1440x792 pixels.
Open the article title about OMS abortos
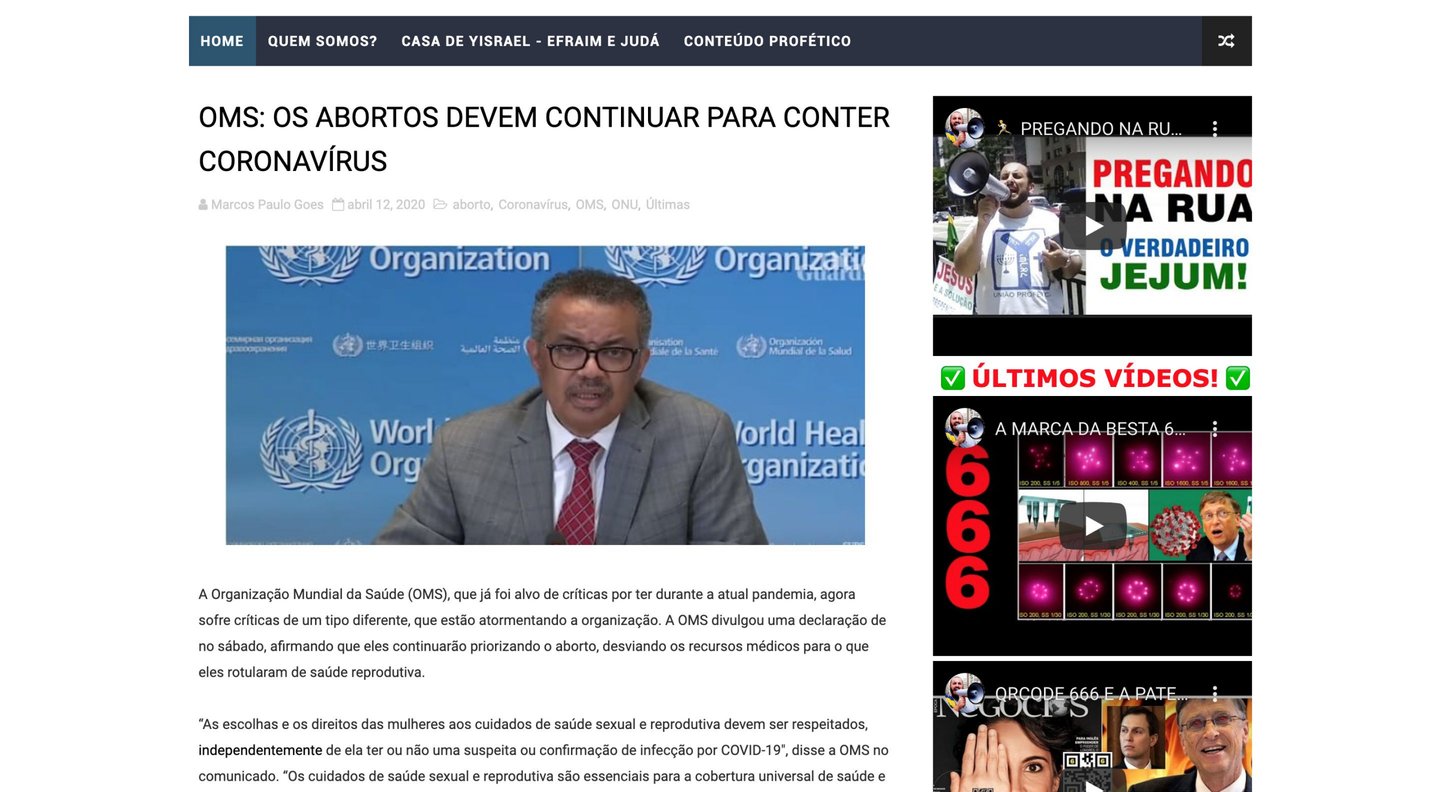tap(544, 139)
